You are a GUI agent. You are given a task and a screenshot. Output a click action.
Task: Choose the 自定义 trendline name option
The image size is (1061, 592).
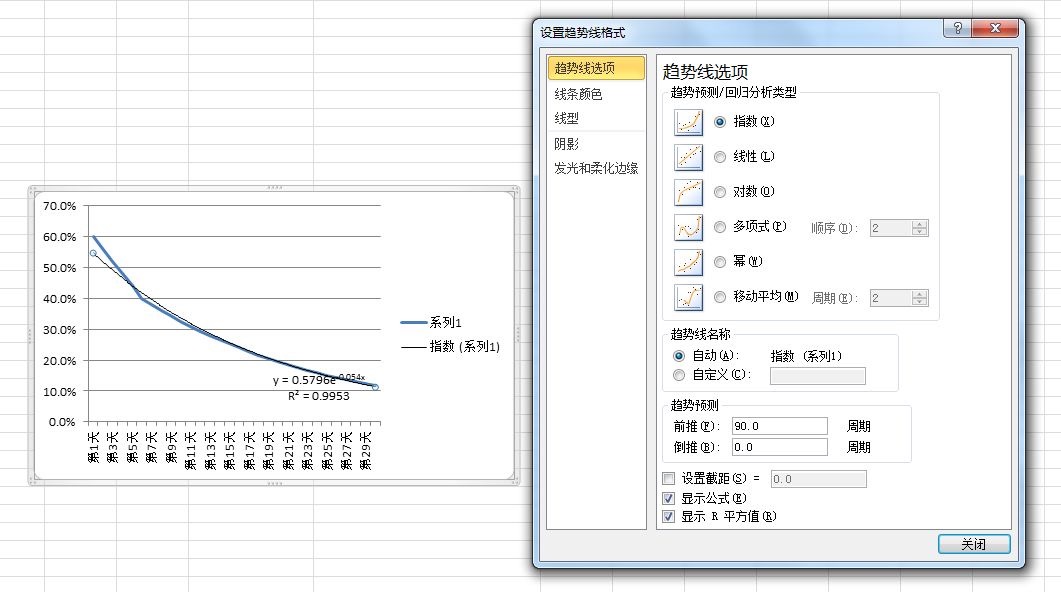coord(680,375)
